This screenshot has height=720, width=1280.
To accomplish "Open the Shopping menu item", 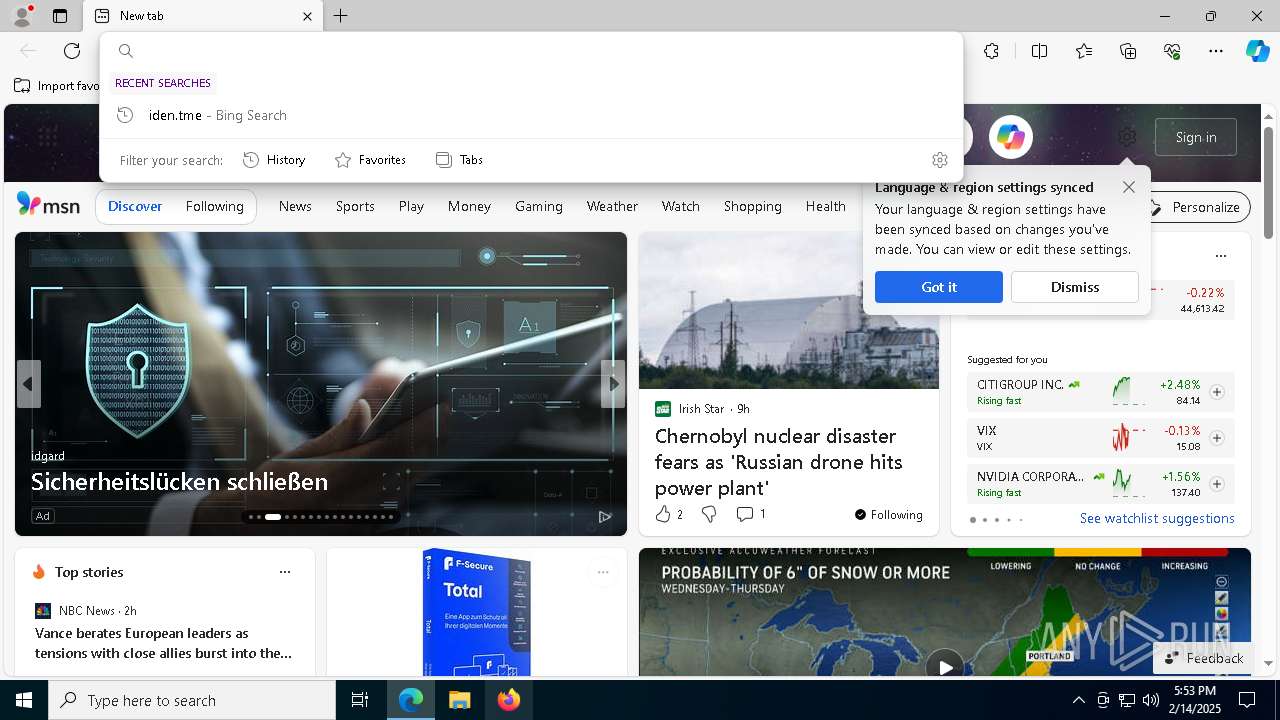I will coord(753,206).
